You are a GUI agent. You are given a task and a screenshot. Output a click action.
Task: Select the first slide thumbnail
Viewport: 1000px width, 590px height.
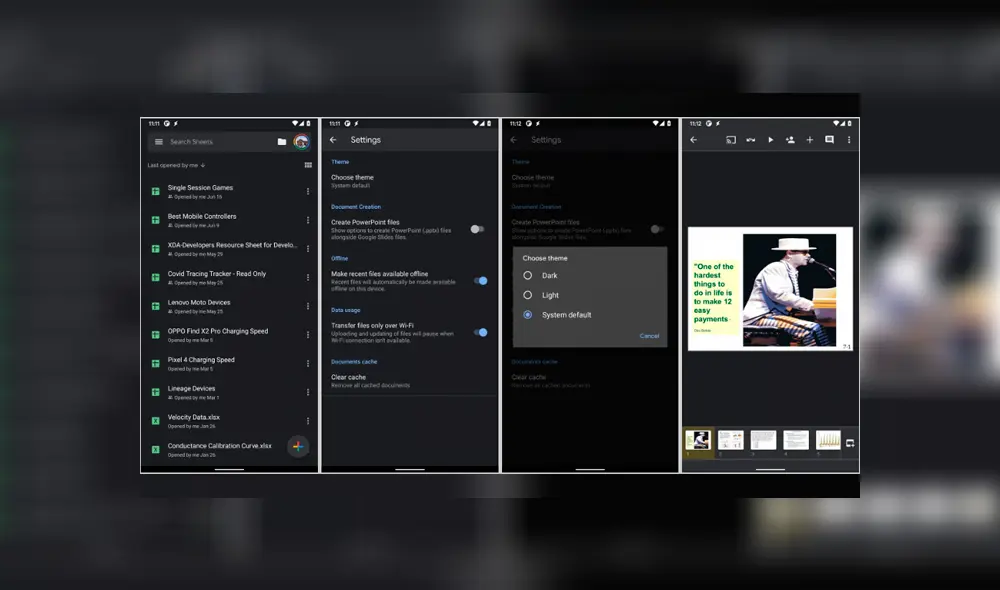tap(697, 438)
